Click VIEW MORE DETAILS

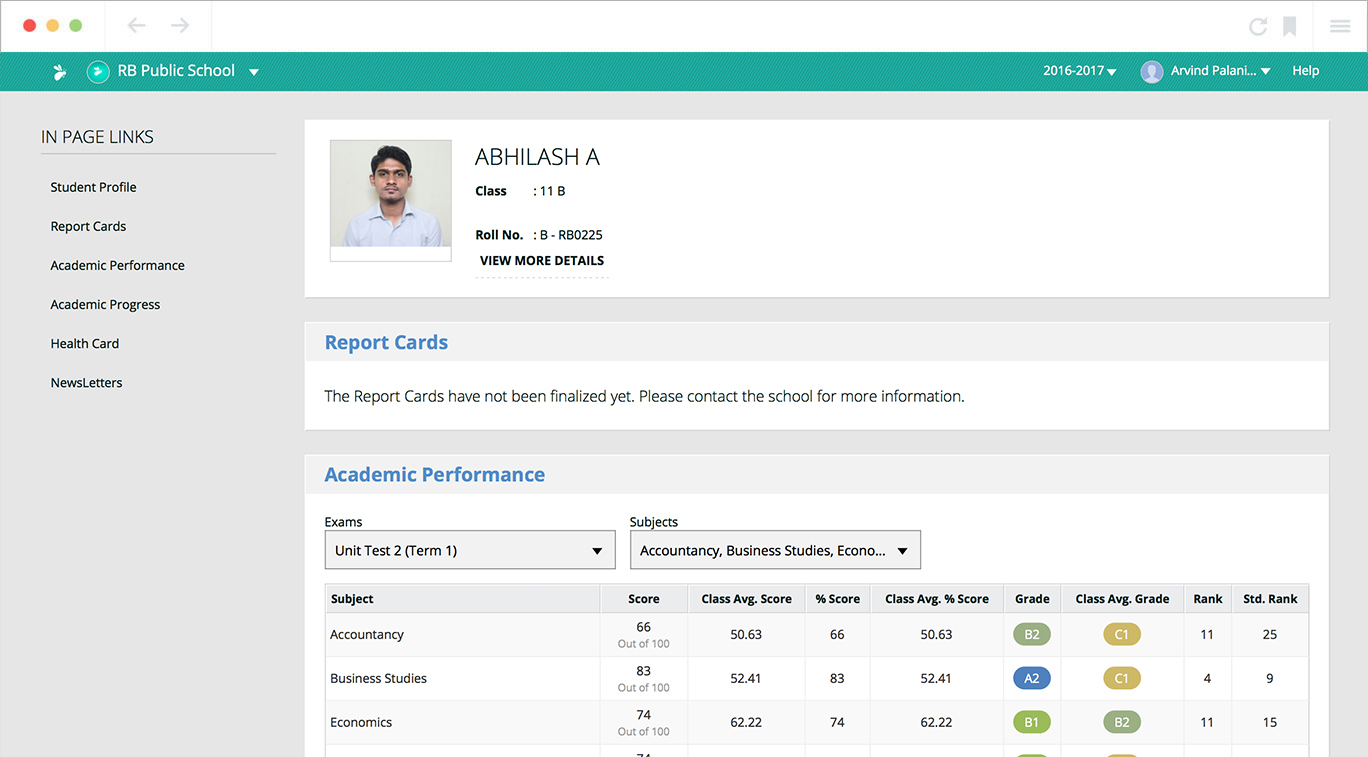(542, 260)
